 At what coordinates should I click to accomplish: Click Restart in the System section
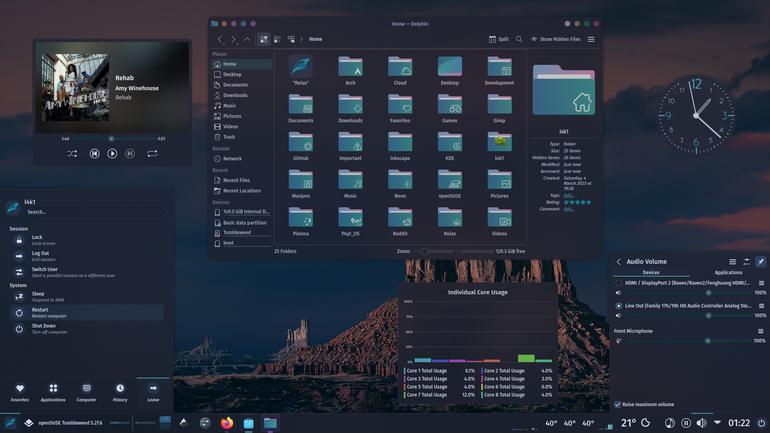[x=86, y=313]
